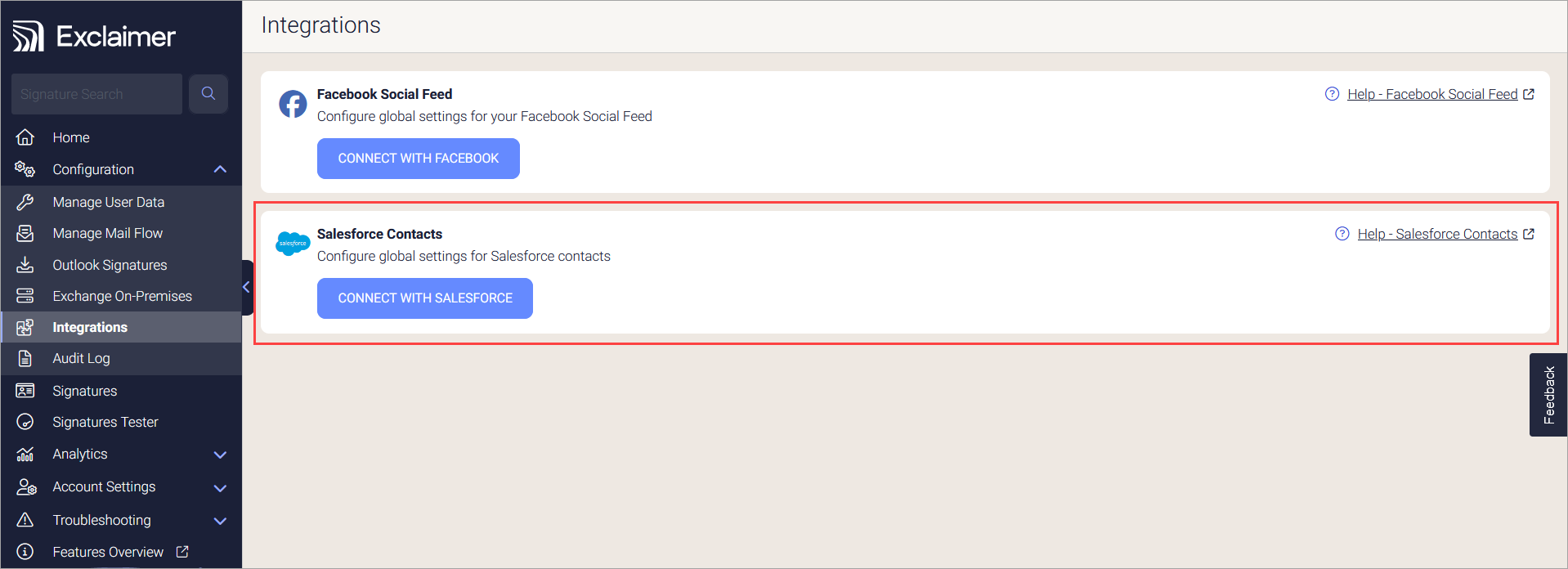The image size is (1568, 569).
Task: Collapse the Configuration section chevron
Action: coord(219,169)
